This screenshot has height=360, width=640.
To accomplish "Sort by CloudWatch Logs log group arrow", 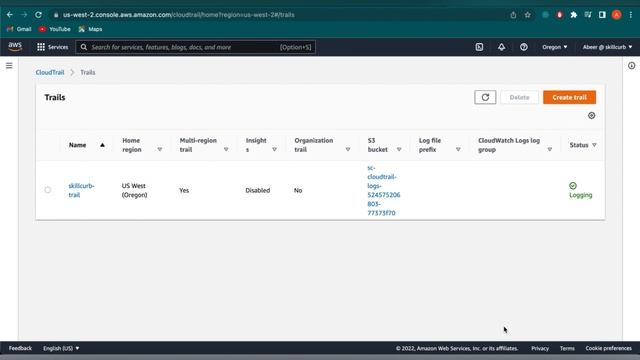I will (549, 149).
